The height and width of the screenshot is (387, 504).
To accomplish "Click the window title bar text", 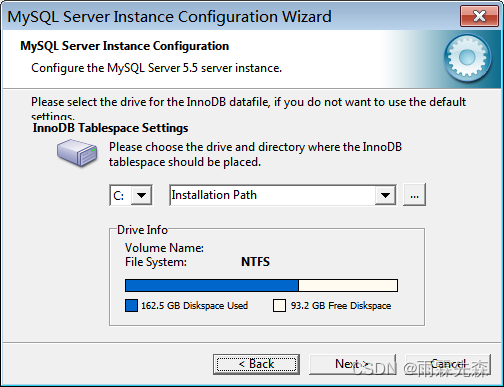I will coord(169,17).
